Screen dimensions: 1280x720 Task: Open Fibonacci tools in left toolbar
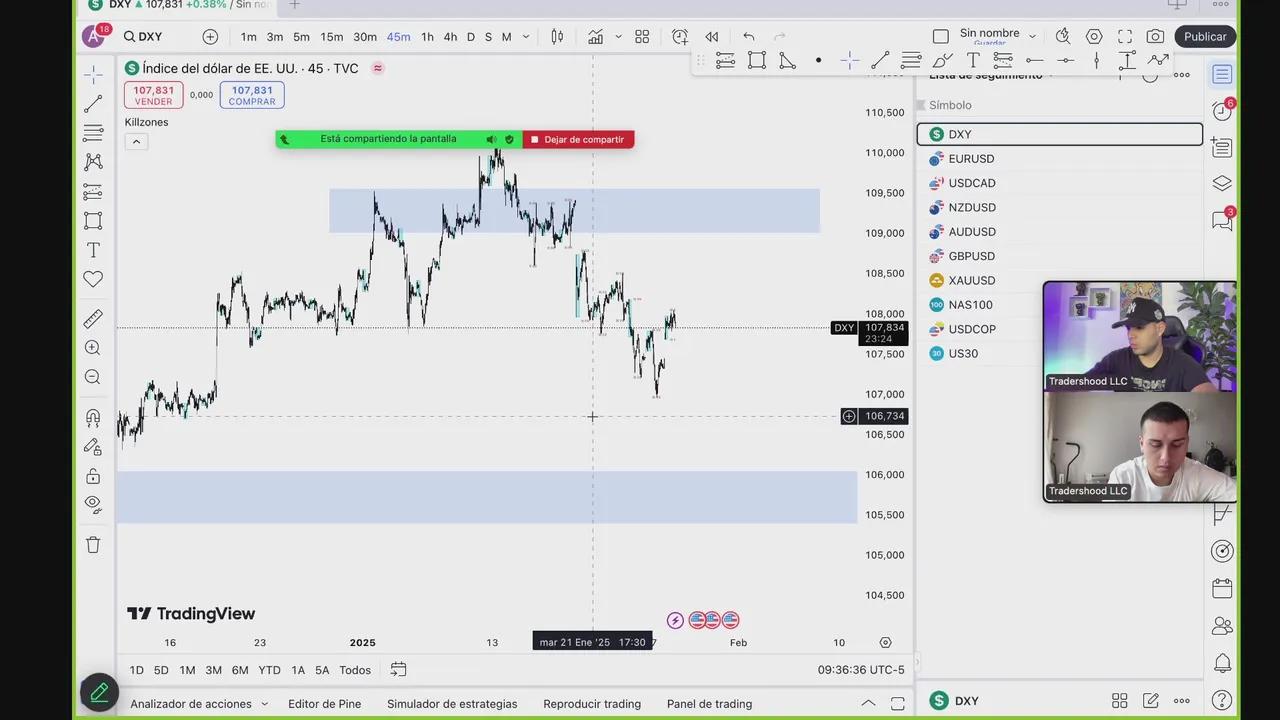(93, 133)
